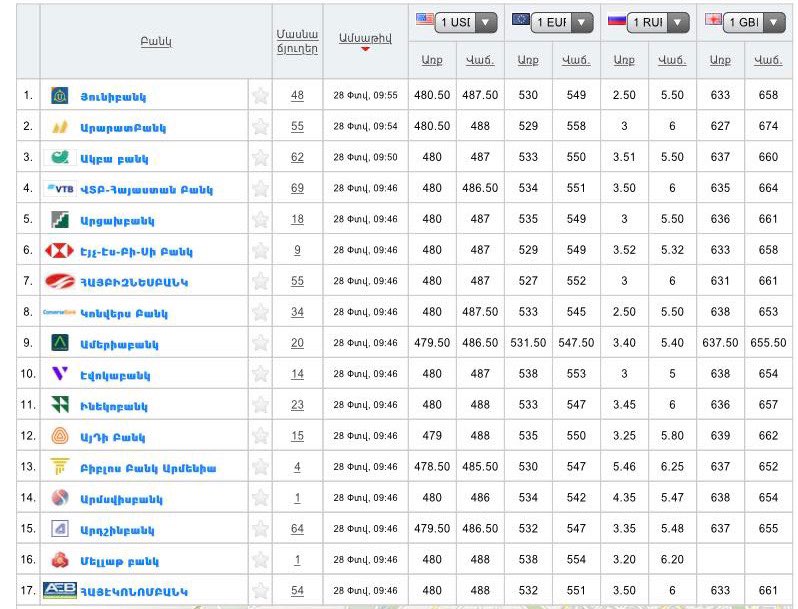798x609 pixels.
Task: Click the Inecobank green logo in row 11
Action: 60,405
